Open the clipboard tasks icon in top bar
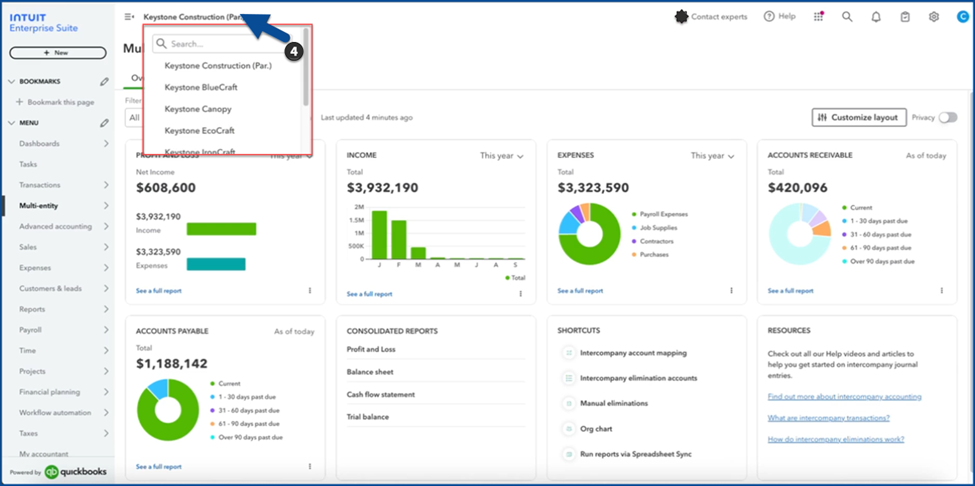Viewport: 975px width, 486px height. 905,17
